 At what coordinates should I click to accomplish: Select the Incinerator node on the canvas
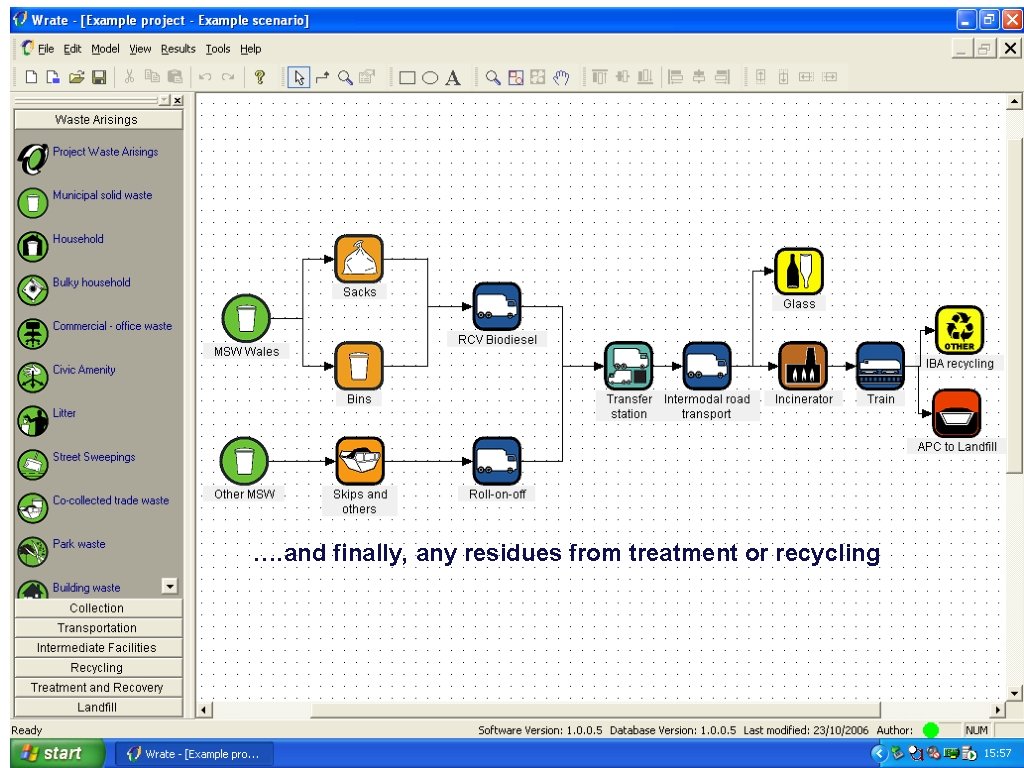pos(803,366)
